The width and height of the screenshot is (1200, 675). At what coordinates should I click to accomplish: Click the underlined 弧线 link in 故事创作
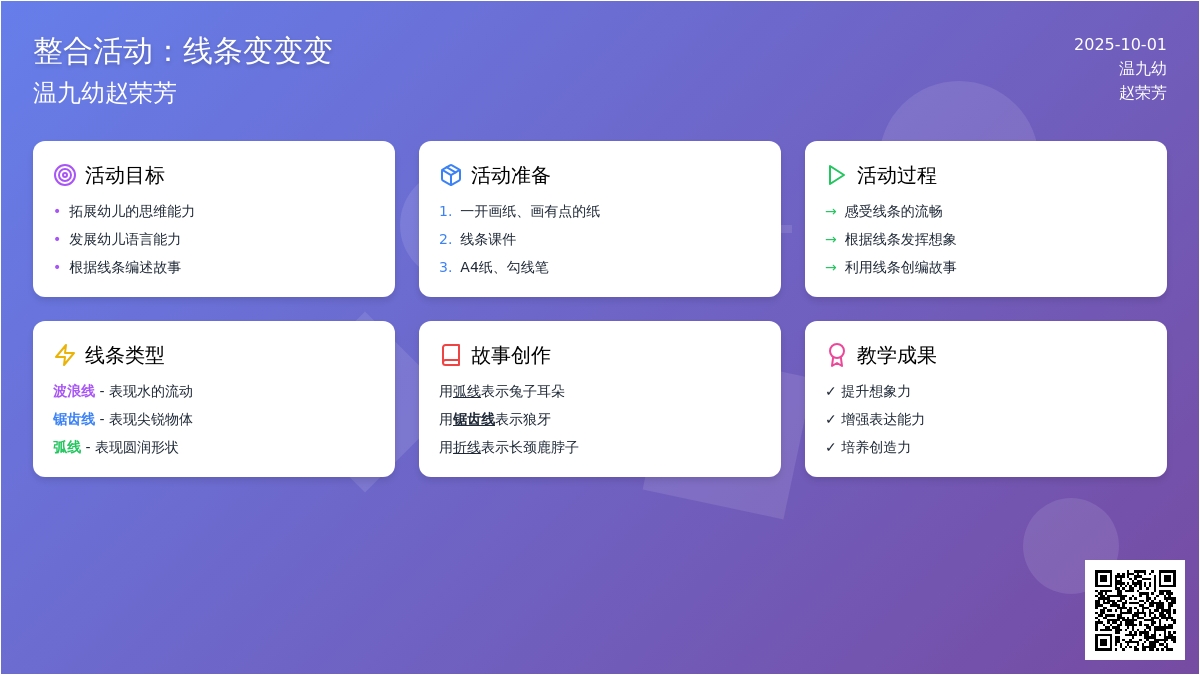coord(467,391)
